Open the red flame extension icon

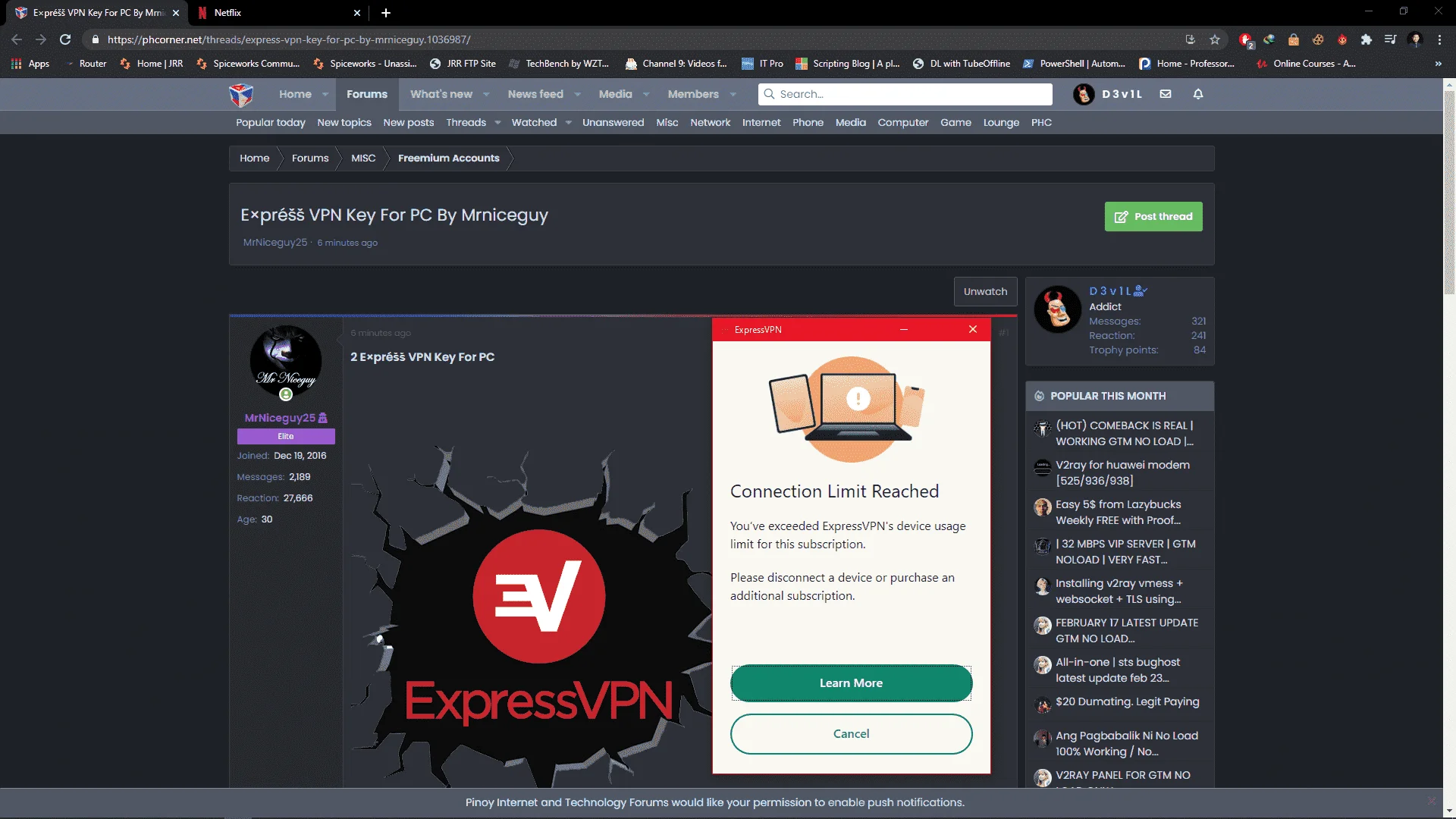coord(1342,39)
